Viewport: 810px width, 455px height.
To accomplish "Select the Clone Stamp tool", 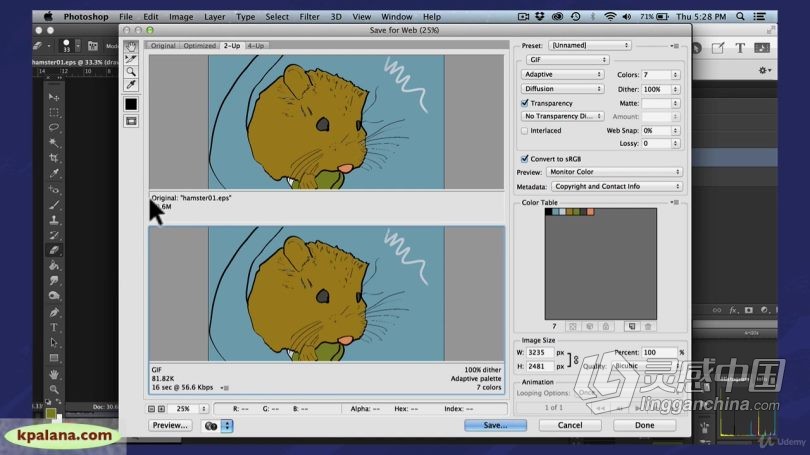I will pos(54,220).
